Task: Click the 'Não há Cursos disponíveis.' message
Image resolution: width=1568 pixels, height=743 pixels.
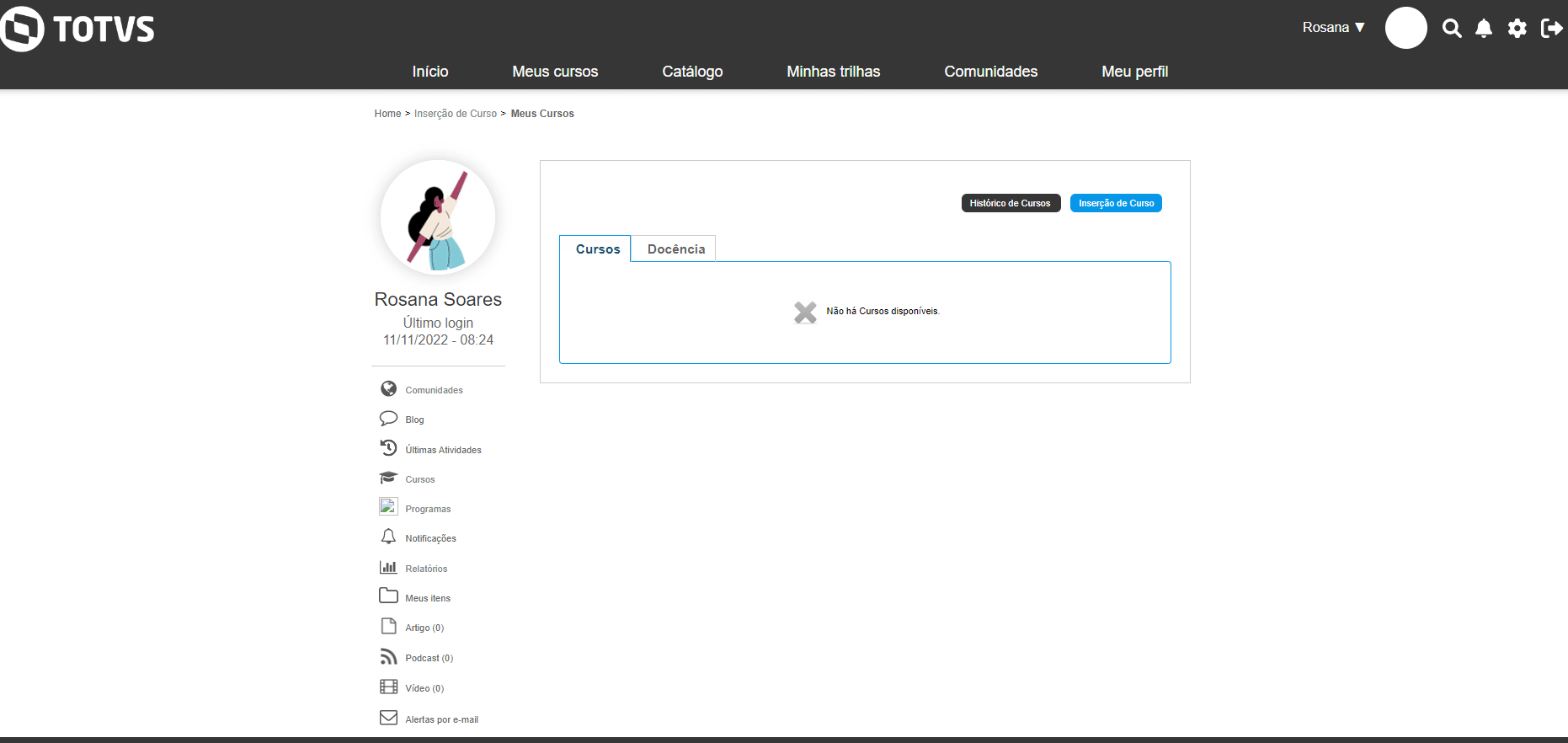Action: tap(883, 311)
